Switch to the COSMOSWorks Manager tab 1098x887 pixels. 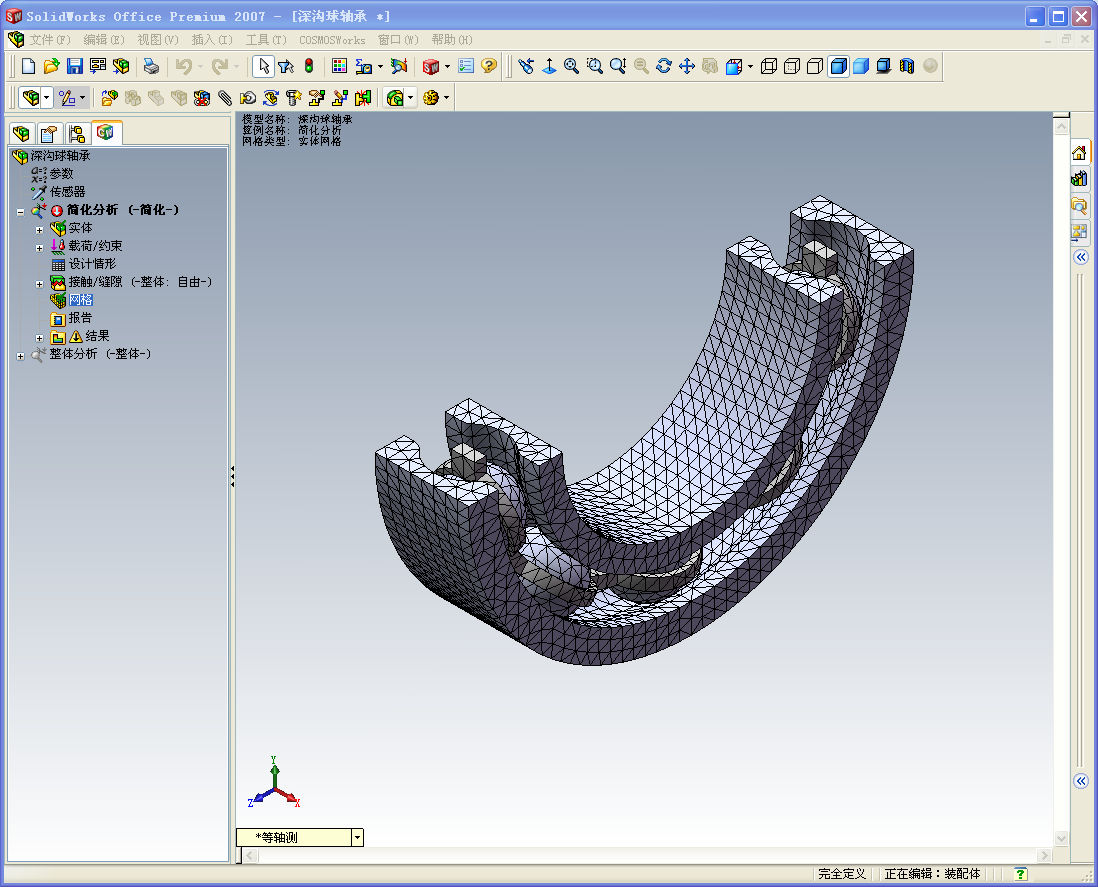click(x=106, y=132)
